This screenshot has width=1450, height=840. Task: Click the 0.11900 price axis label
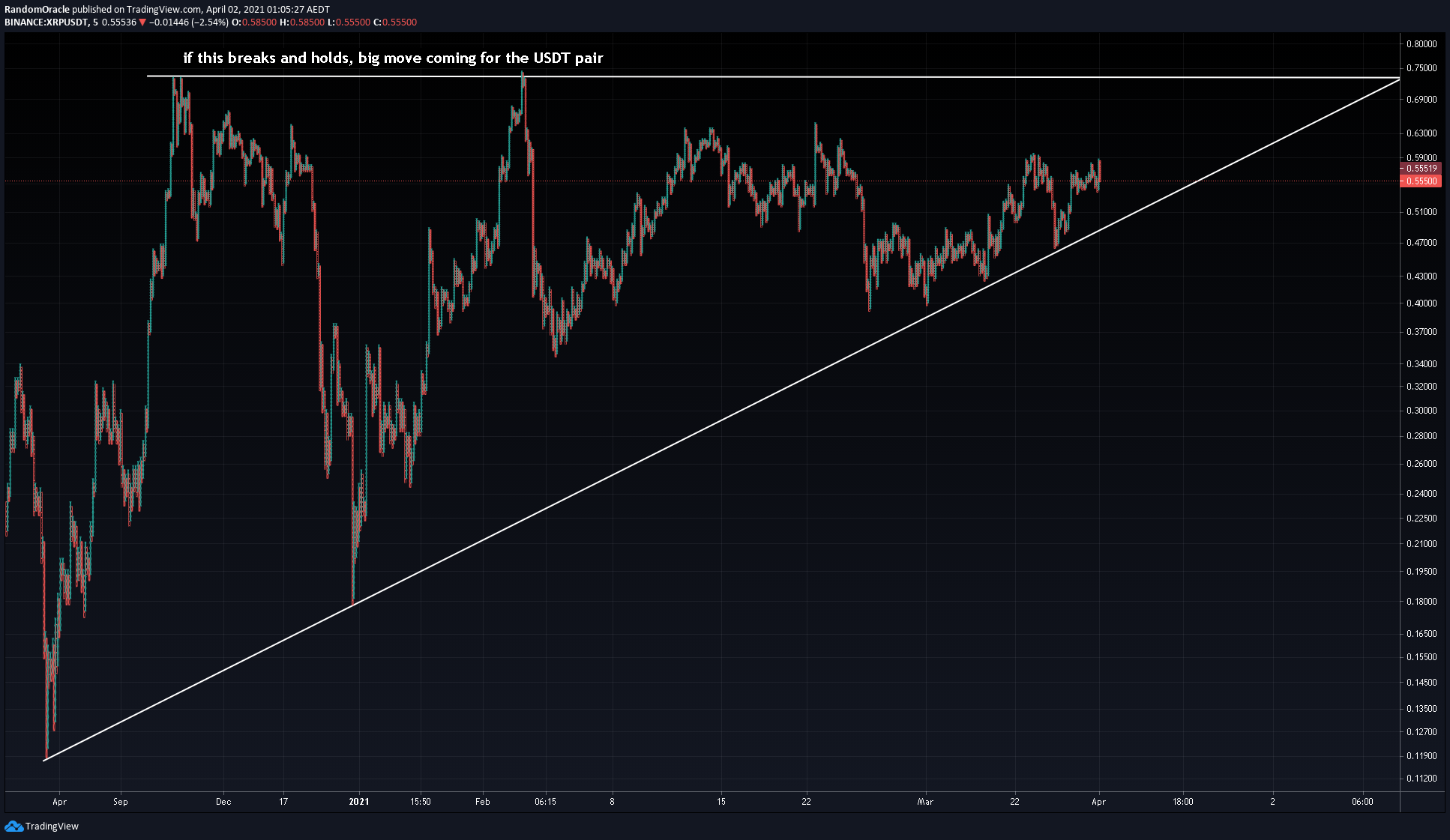(1422, 756)
